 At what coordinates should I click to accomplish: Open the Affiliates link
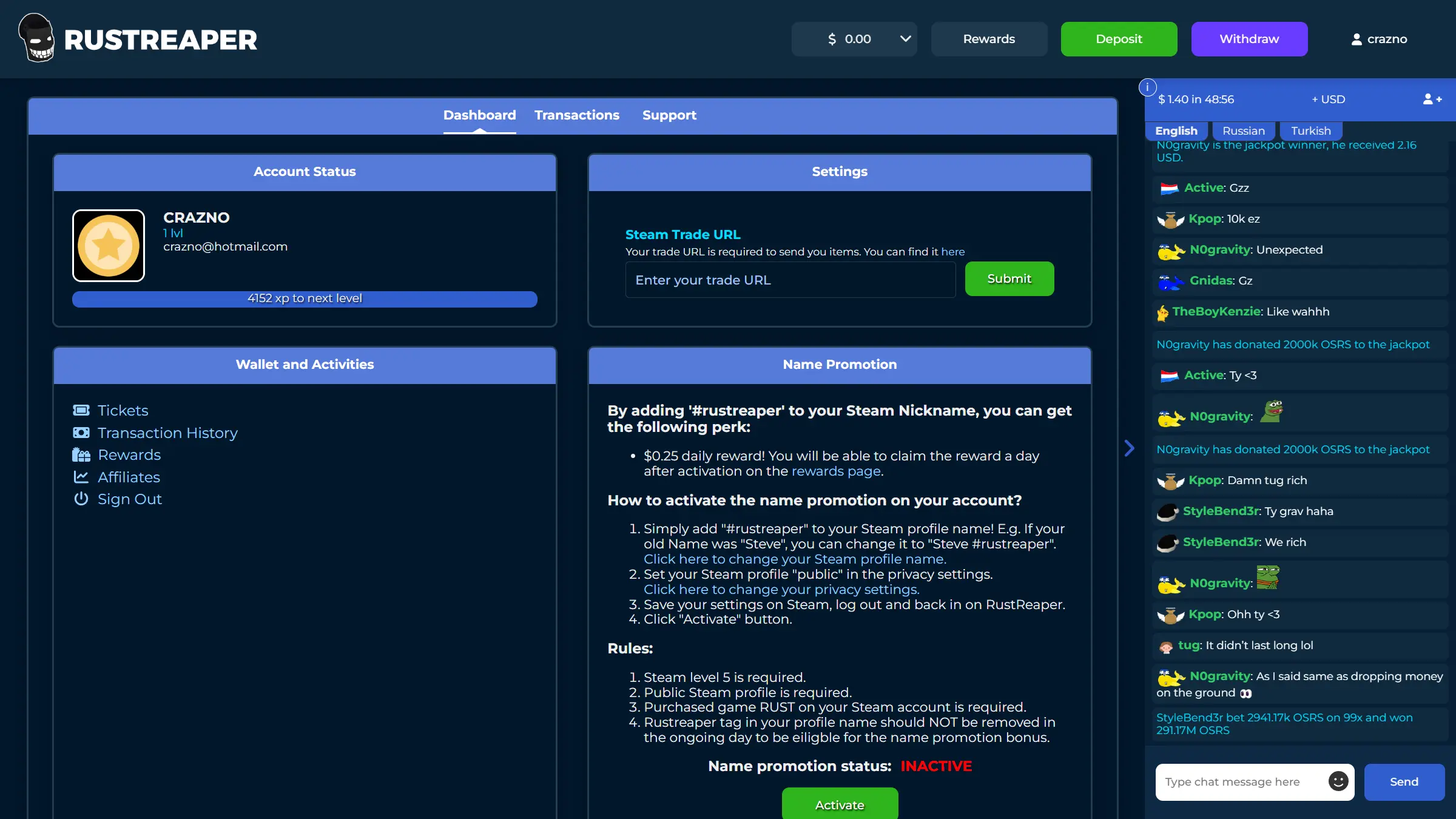129,477
